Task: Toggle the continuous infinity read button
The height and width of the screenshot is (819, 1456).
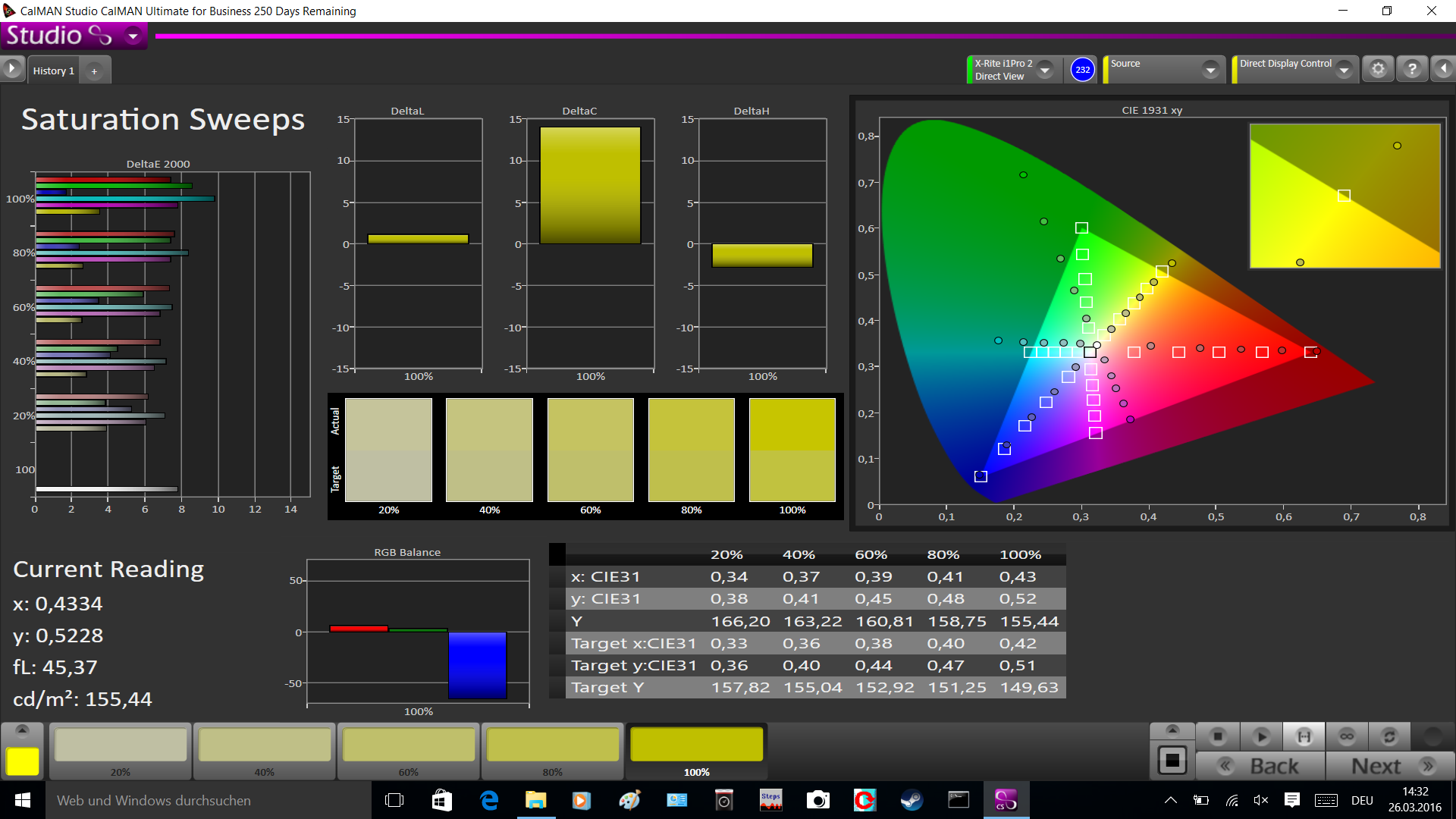Action: pos(1347,736)
